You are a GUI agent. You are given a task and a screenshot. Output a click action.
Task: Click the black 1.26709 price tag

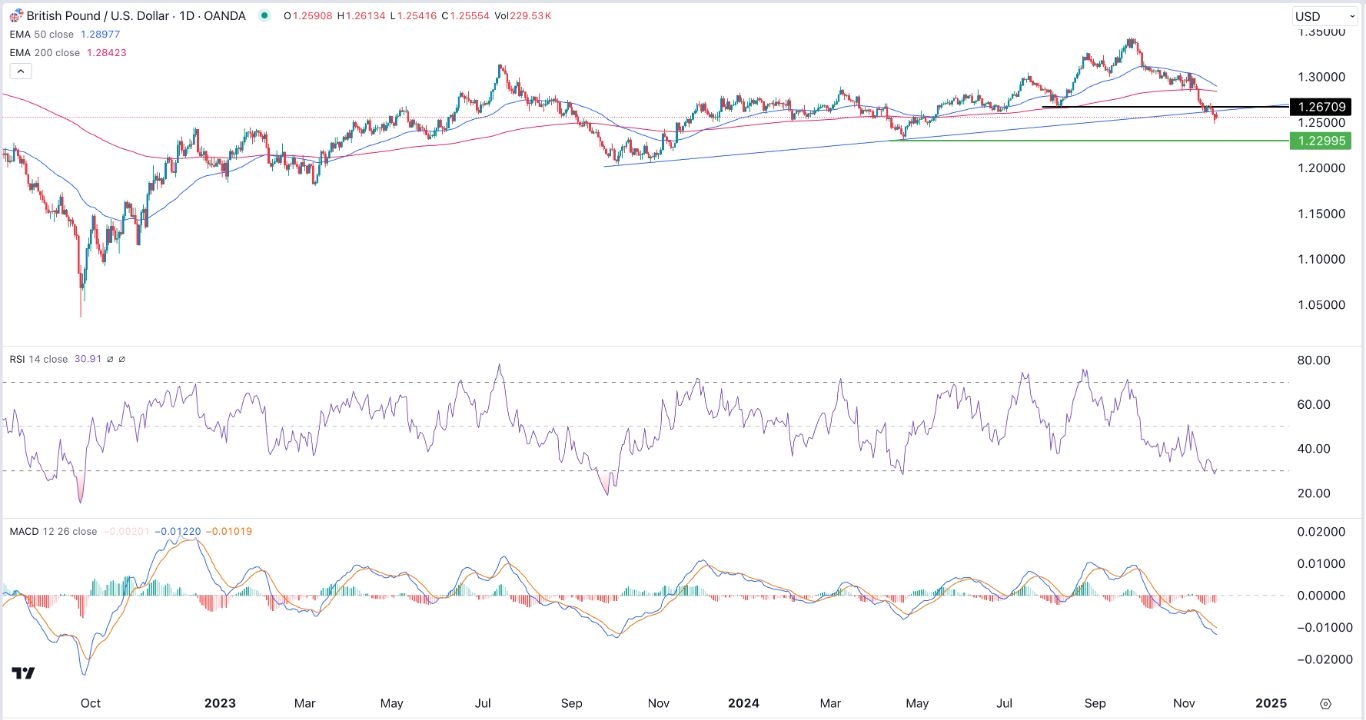(1322, 106)
